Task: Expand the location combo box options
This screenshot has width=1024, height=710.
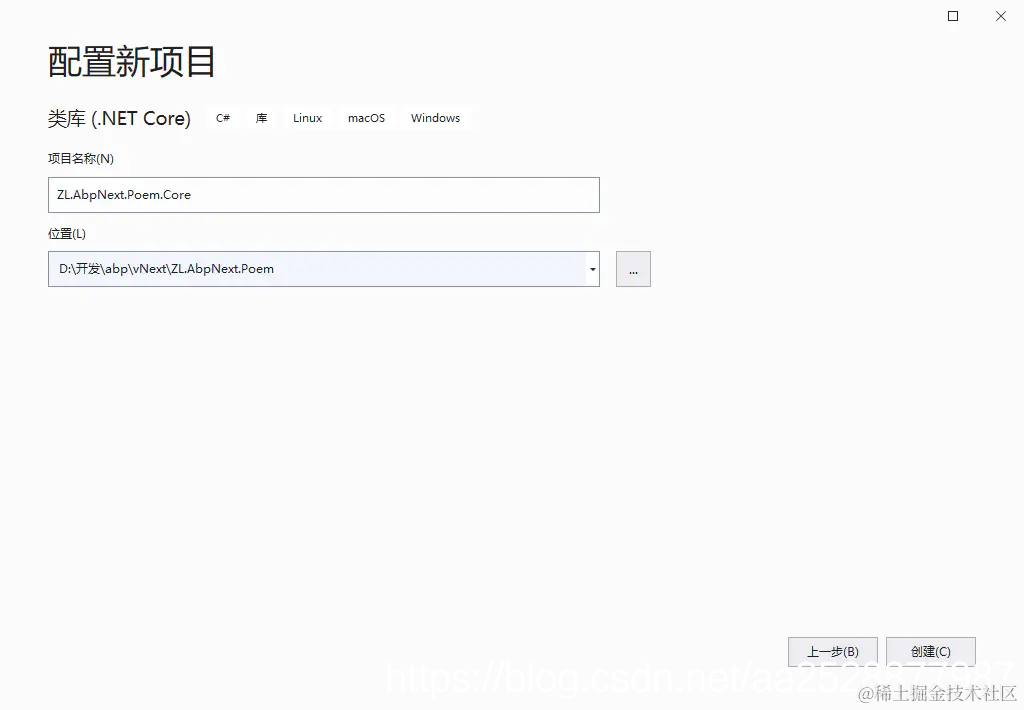Action: point(591,268)
